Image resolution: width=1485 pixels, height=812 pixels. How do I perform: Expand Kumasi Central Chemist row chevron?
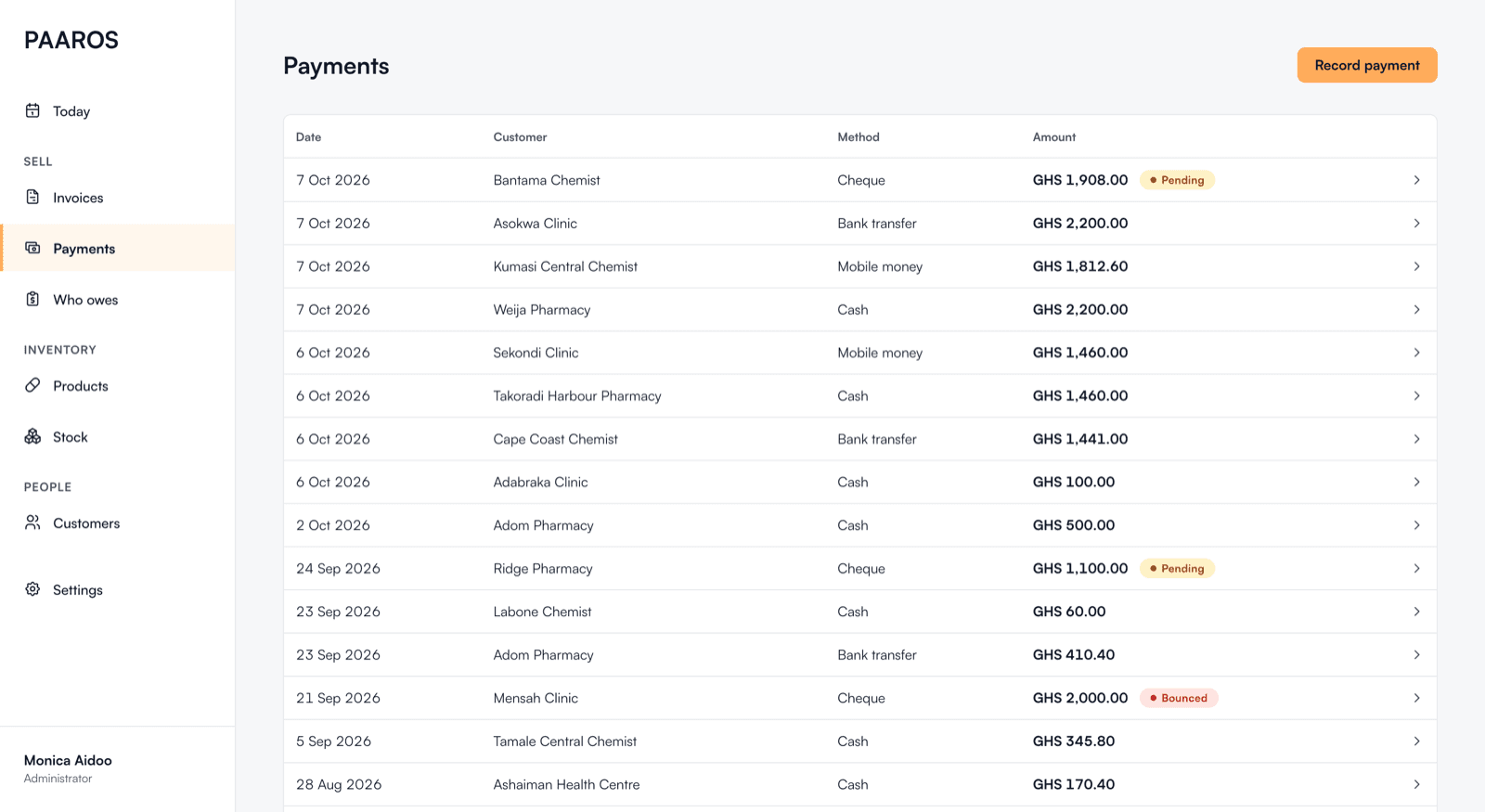coord(1416,266)
